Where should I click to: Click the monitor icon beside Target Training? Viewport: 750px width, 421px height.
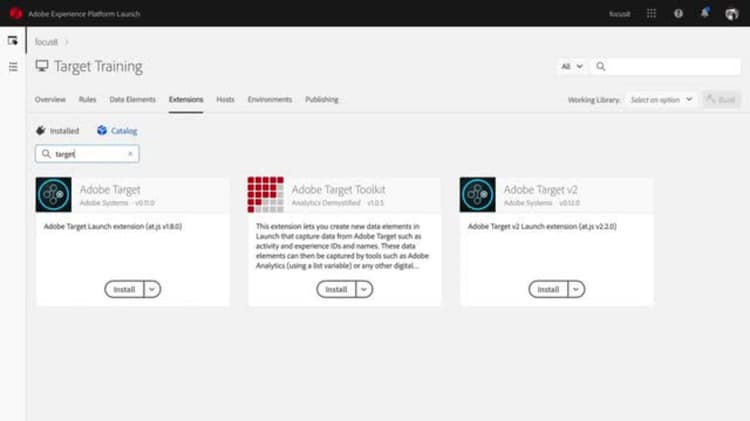42,66
